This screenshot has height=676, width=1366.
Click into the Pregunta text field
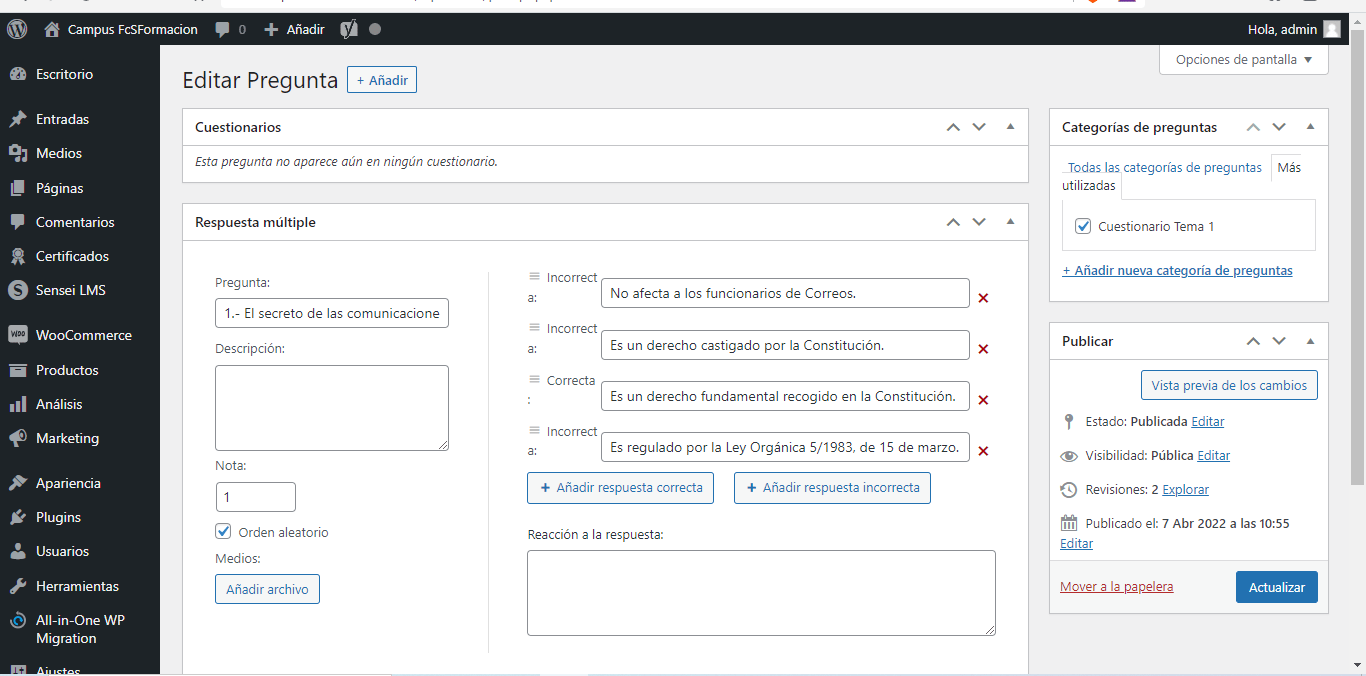tap(332, 313)
